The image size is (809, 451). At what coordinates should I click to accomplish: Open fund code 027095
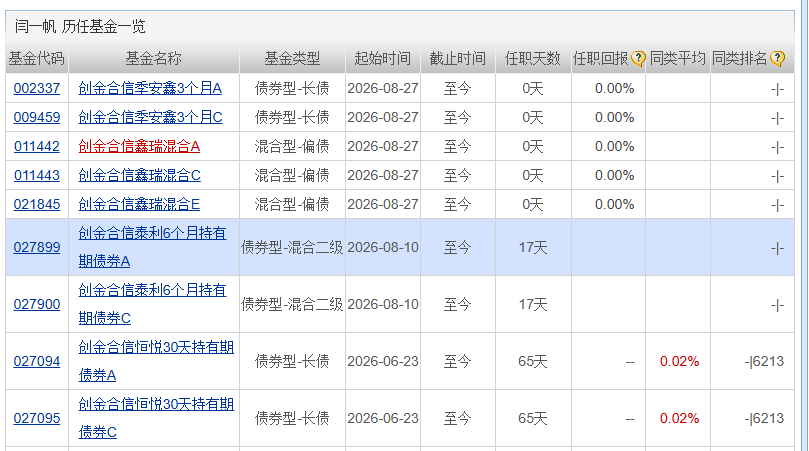click(37, 418)
